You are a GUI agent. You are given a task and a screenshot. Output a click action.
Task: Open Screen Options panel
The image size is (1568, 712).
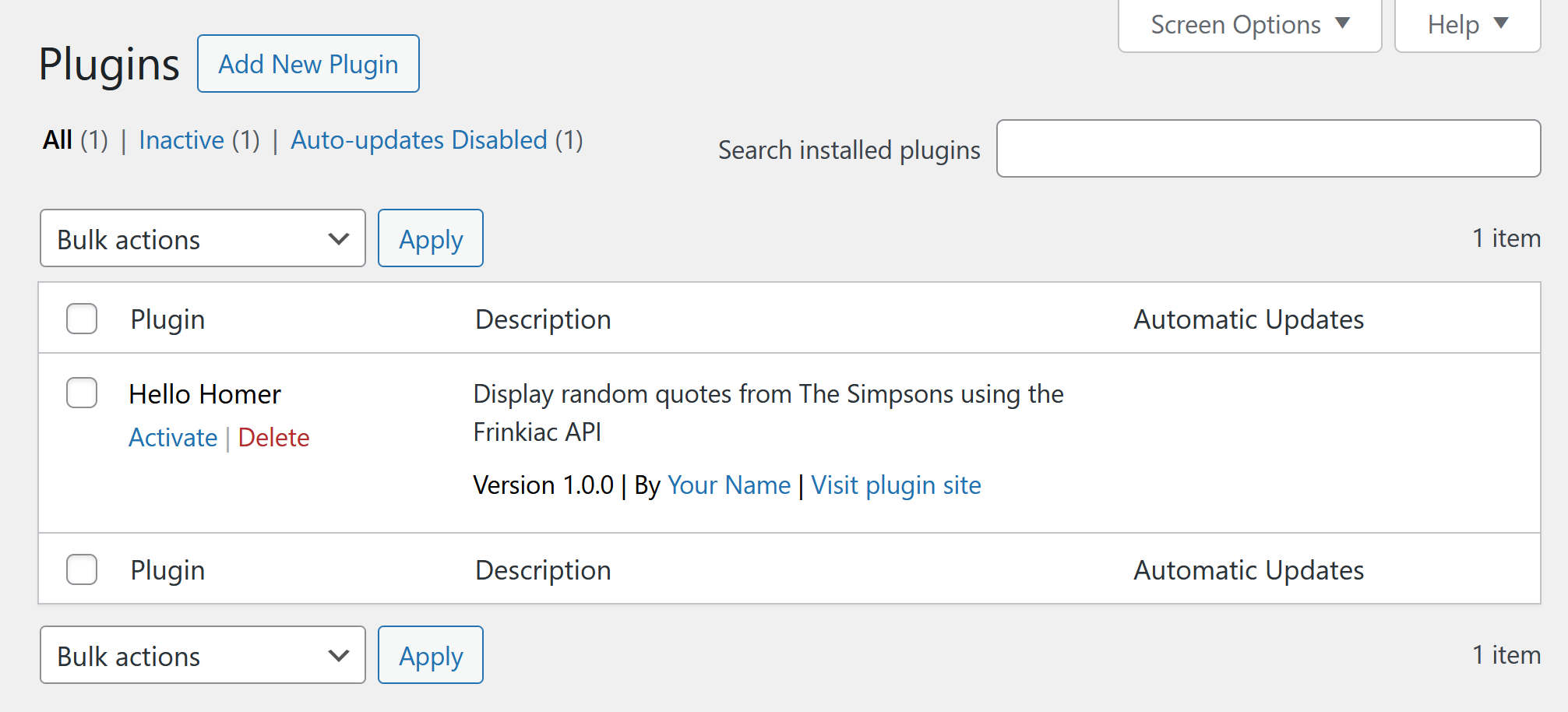coord(1246,24)
